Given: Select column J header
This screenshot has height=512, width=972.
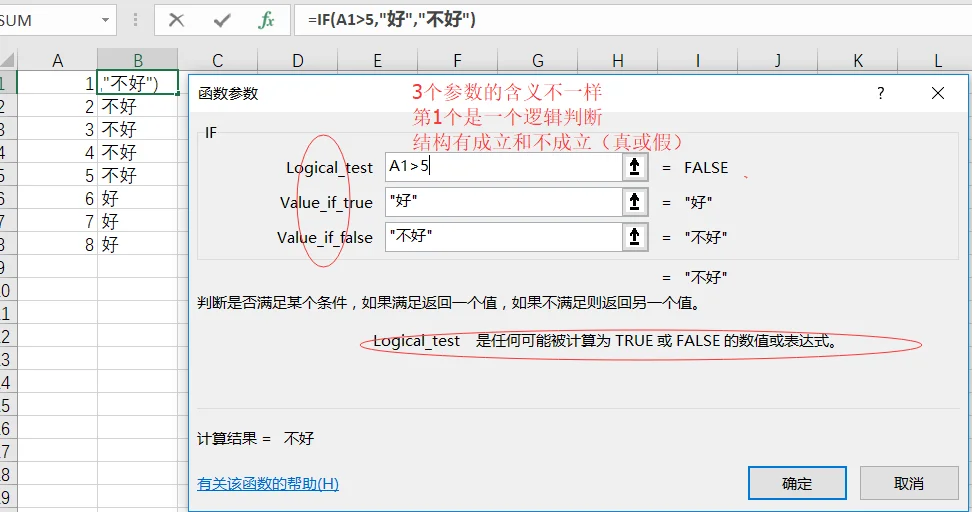Looking at the screenshot, I should [x=777, y=60].
